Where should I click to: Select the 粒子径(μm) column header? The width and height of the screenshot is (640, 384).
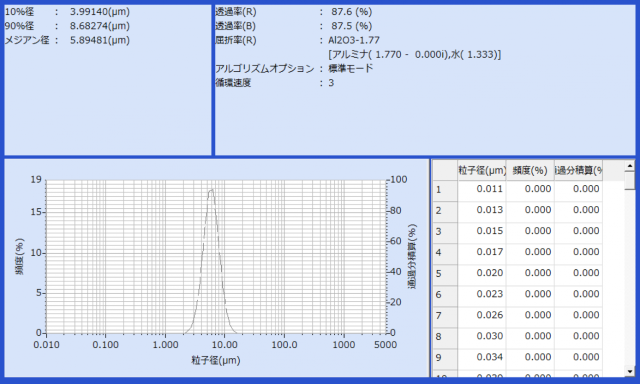482,170
